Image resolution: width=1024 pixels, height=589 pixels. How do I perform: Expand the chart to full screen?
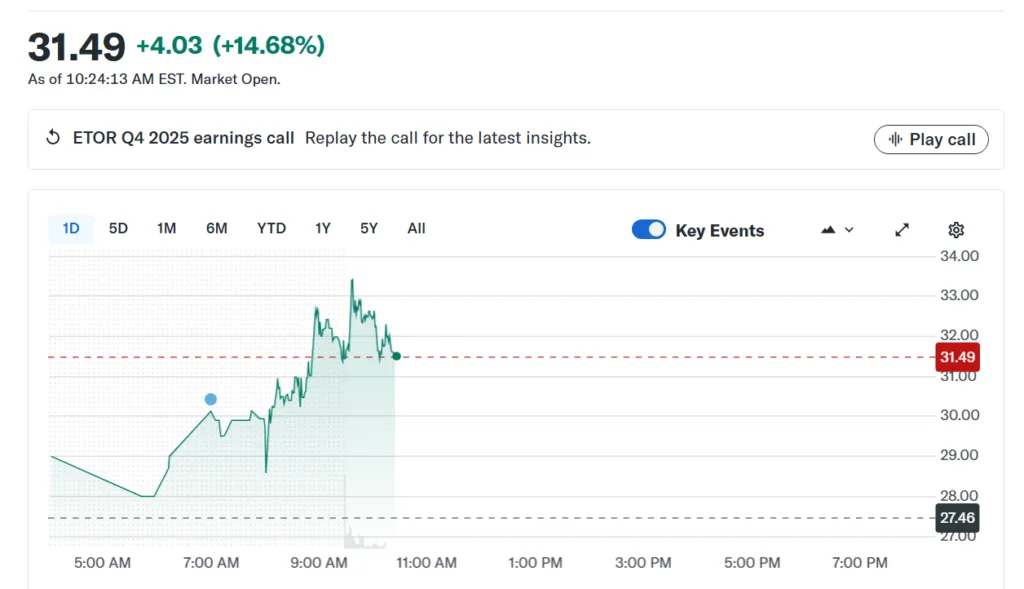[901, 230]
